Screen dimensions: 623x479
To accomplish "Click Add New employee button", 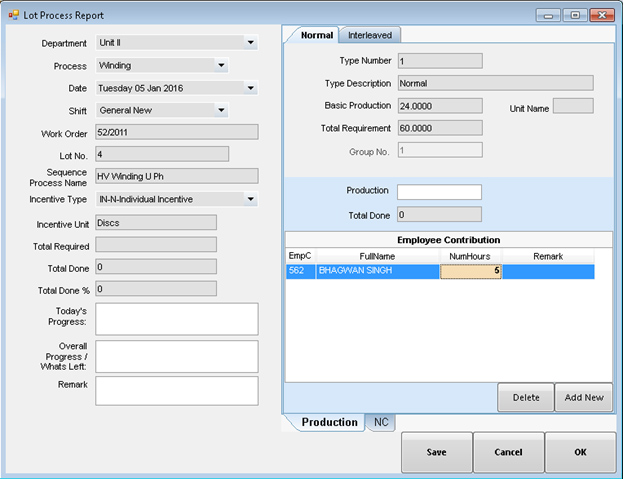I will point(583,397).
